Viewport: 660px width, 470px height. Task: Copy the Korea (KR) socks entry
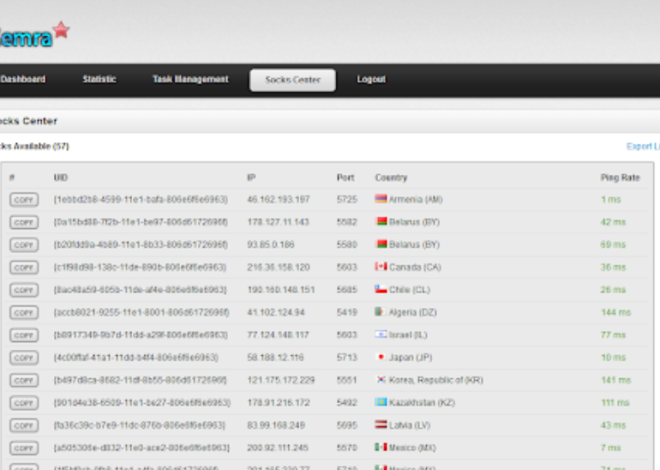(24, 380)
